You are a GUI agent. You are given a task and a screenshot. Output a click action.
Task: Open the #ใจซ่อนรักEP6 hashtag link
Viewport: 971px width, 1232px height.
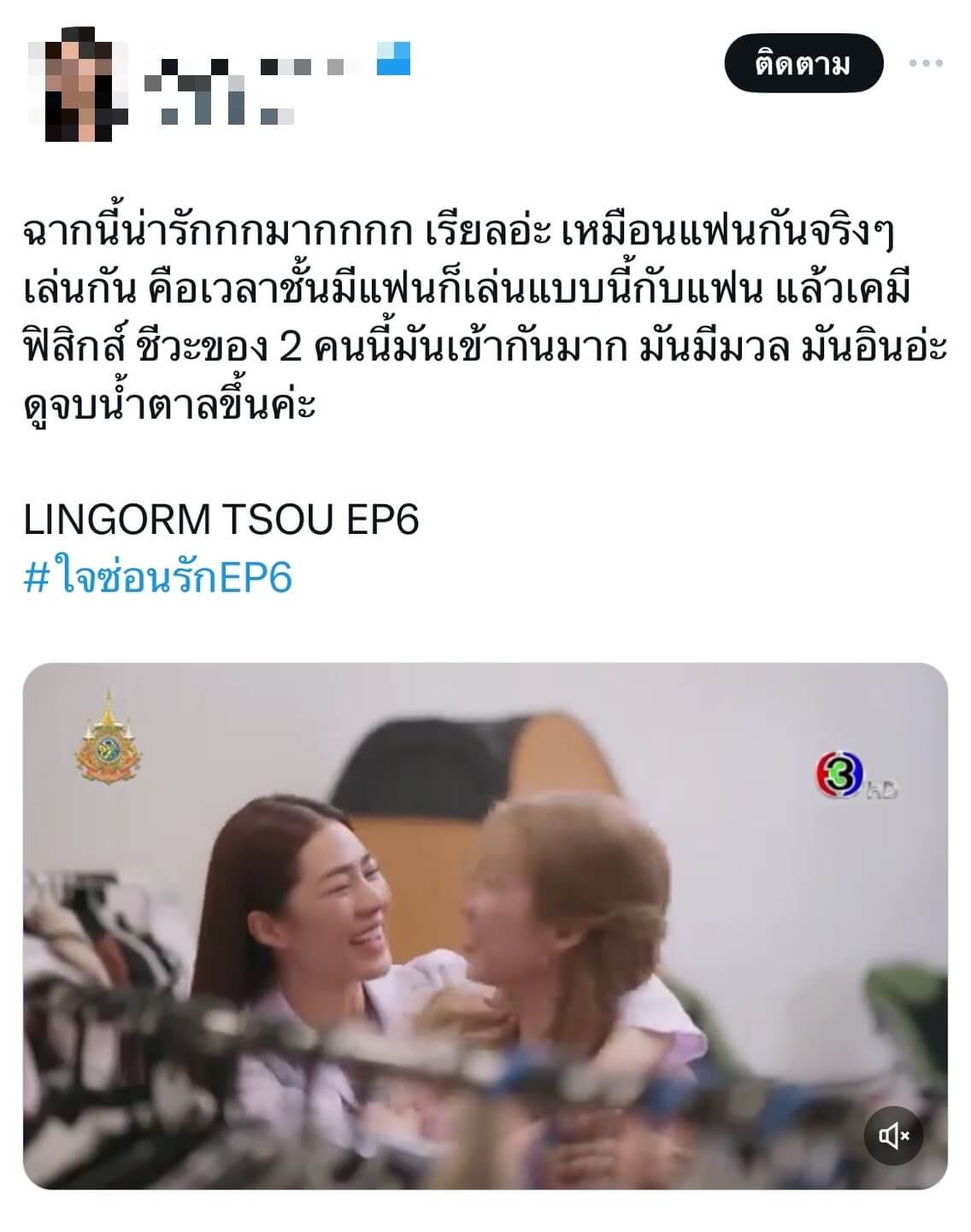(158, 578)
